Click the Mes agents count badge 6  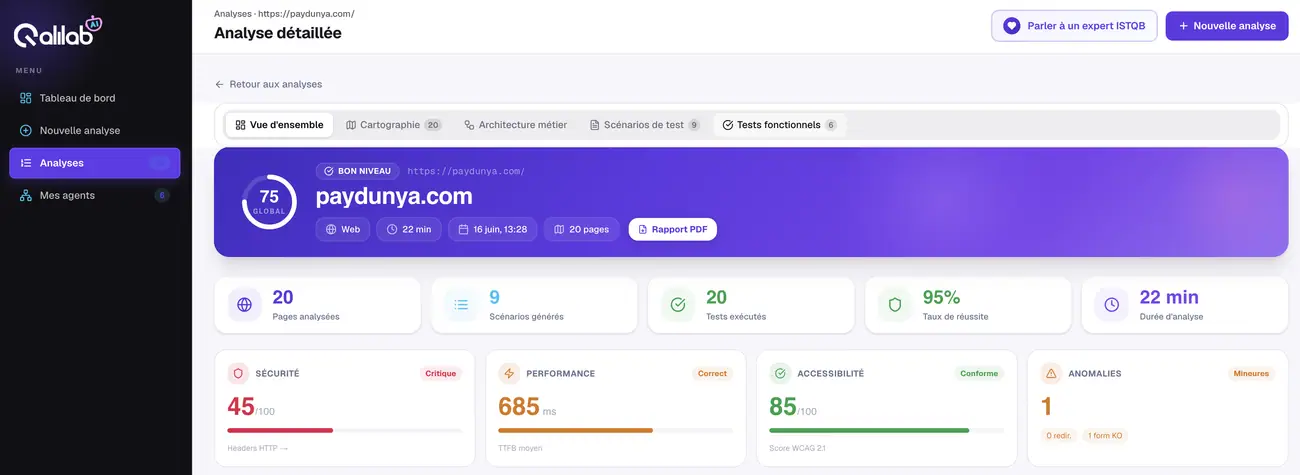162,195
